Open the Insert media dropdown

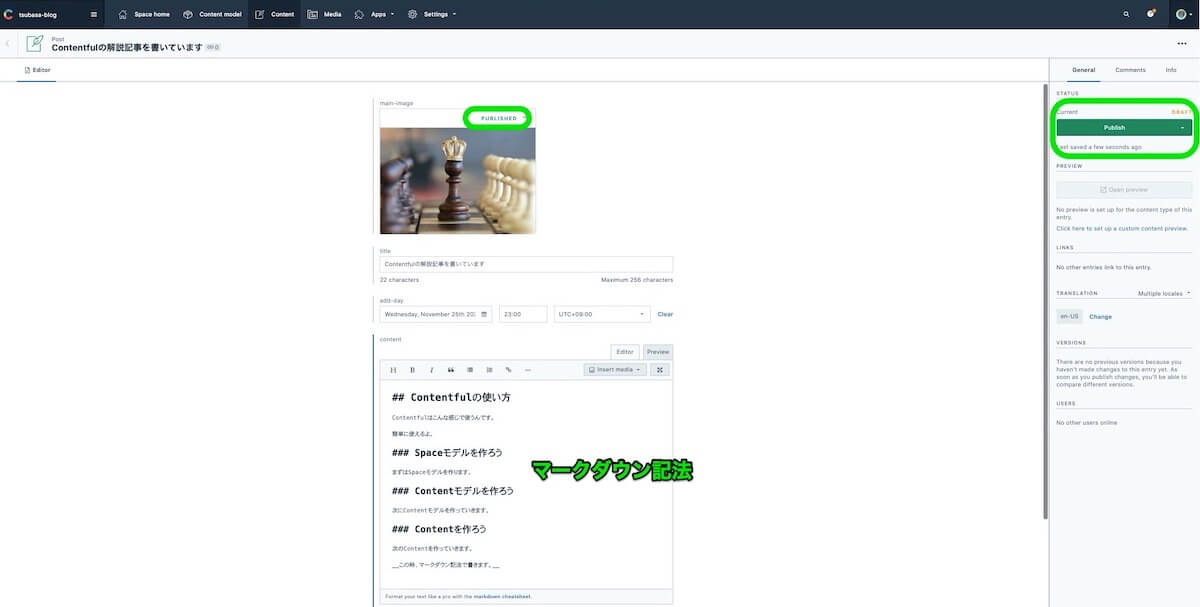[615, 370]
